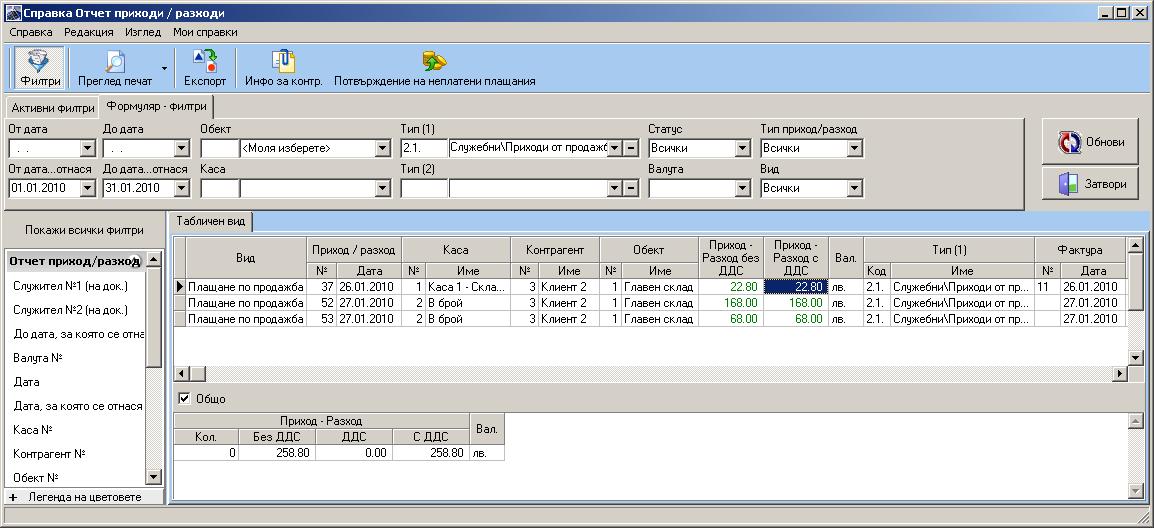Switch to Формуляр - филтри tab
The width and height of the screenshot is (1154, 528).
pyautogui.click(x=157, y=106)
